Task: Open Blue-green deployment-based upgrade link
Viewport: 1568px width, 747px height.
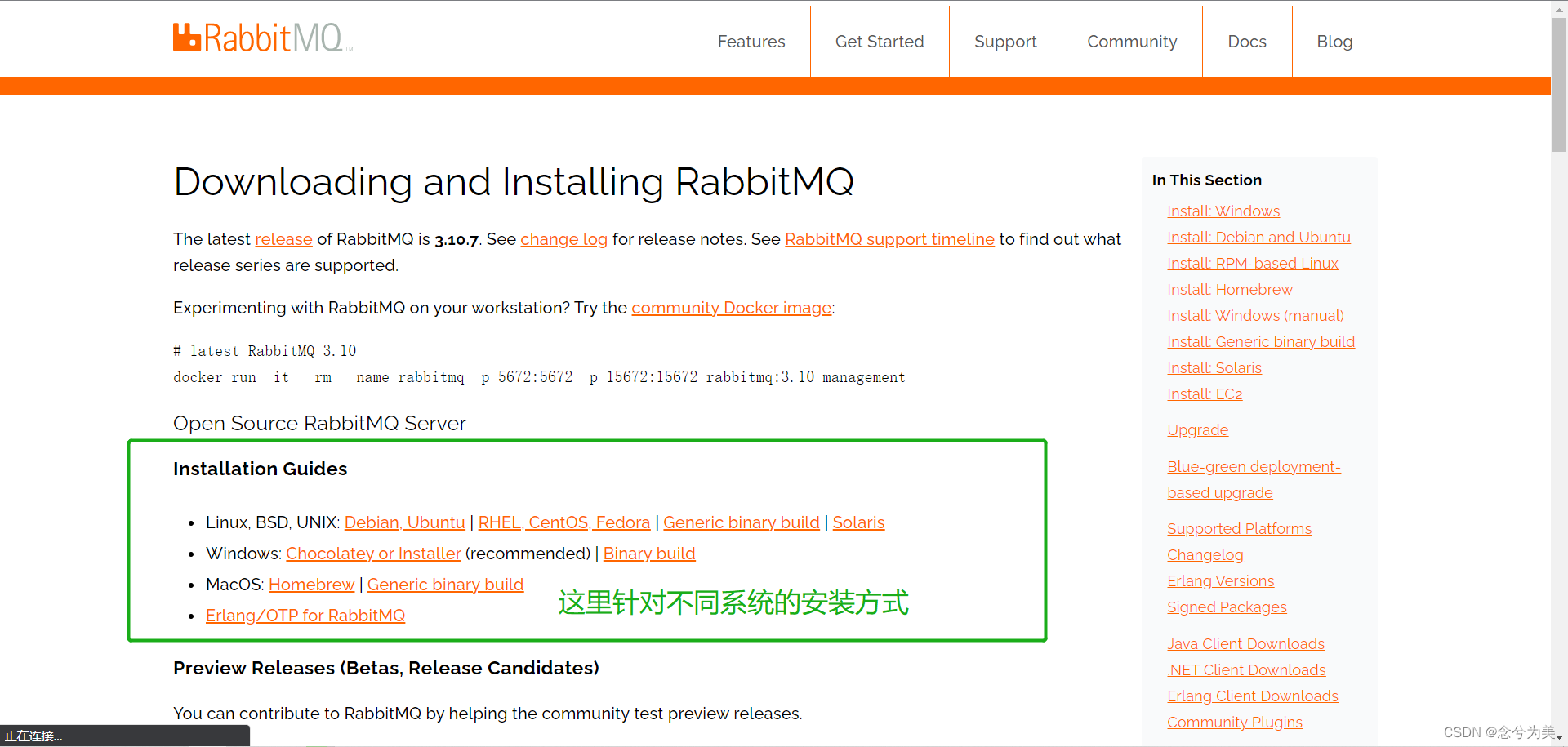Action: point(1254,480)
